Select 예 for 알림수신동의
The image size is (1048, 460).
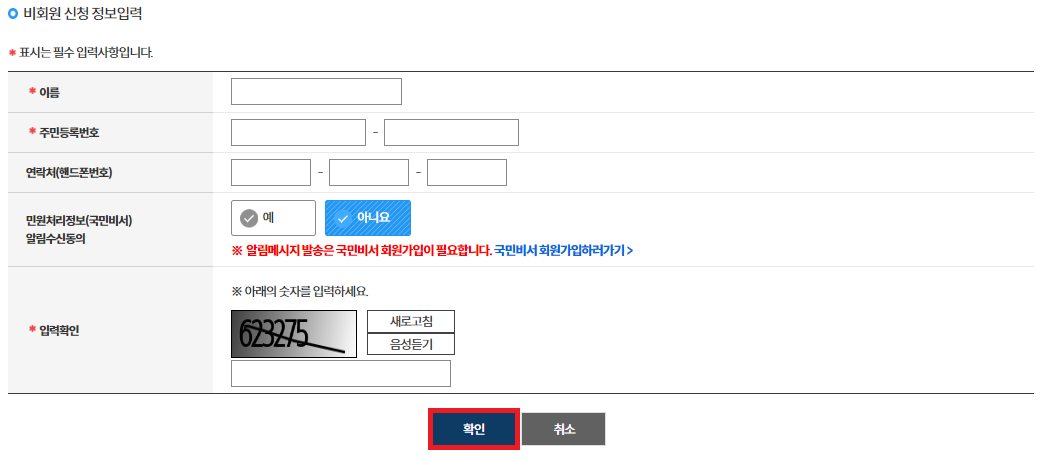(x=273, y=218)
